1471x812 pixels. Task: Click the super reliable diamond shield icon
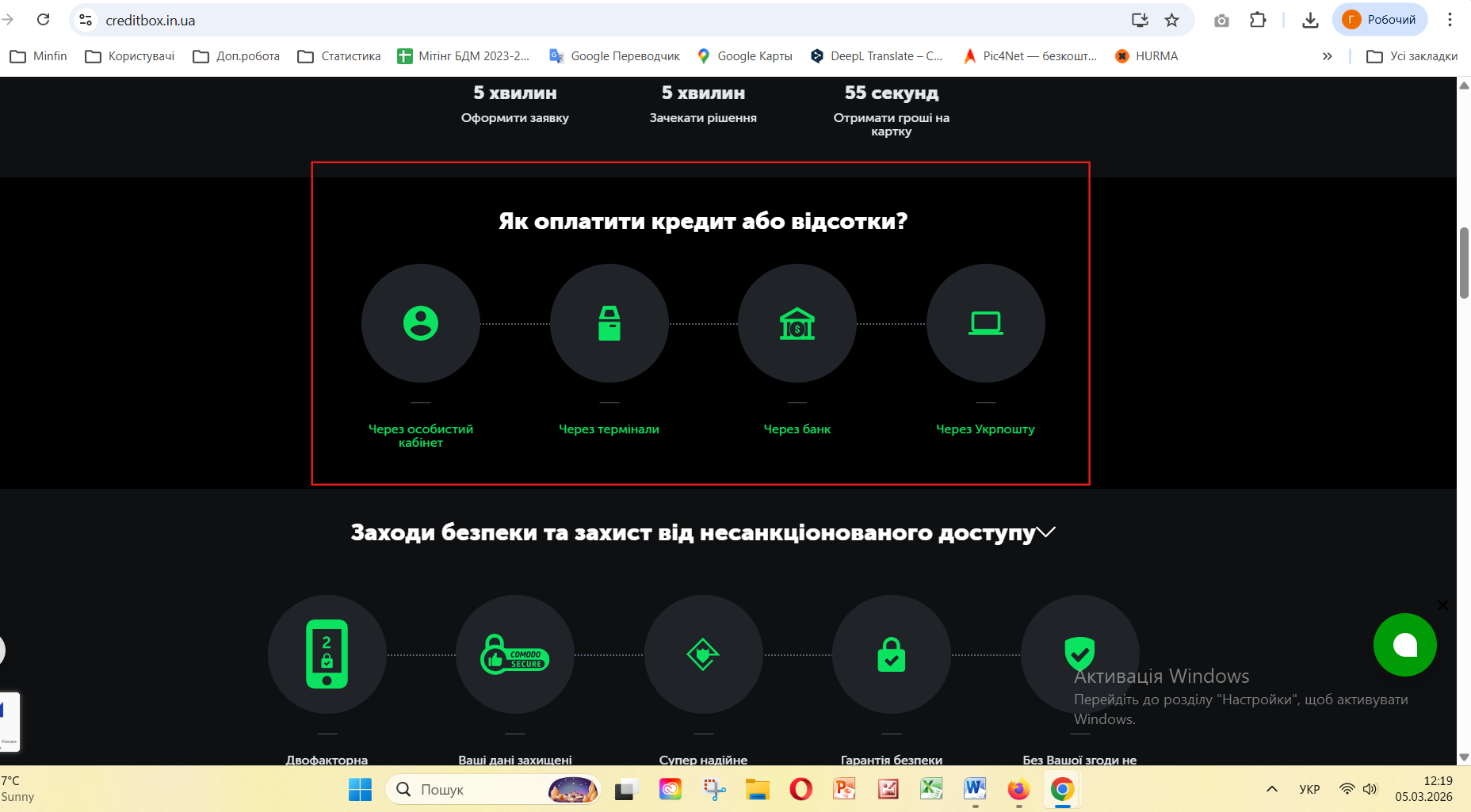point(703,654)
